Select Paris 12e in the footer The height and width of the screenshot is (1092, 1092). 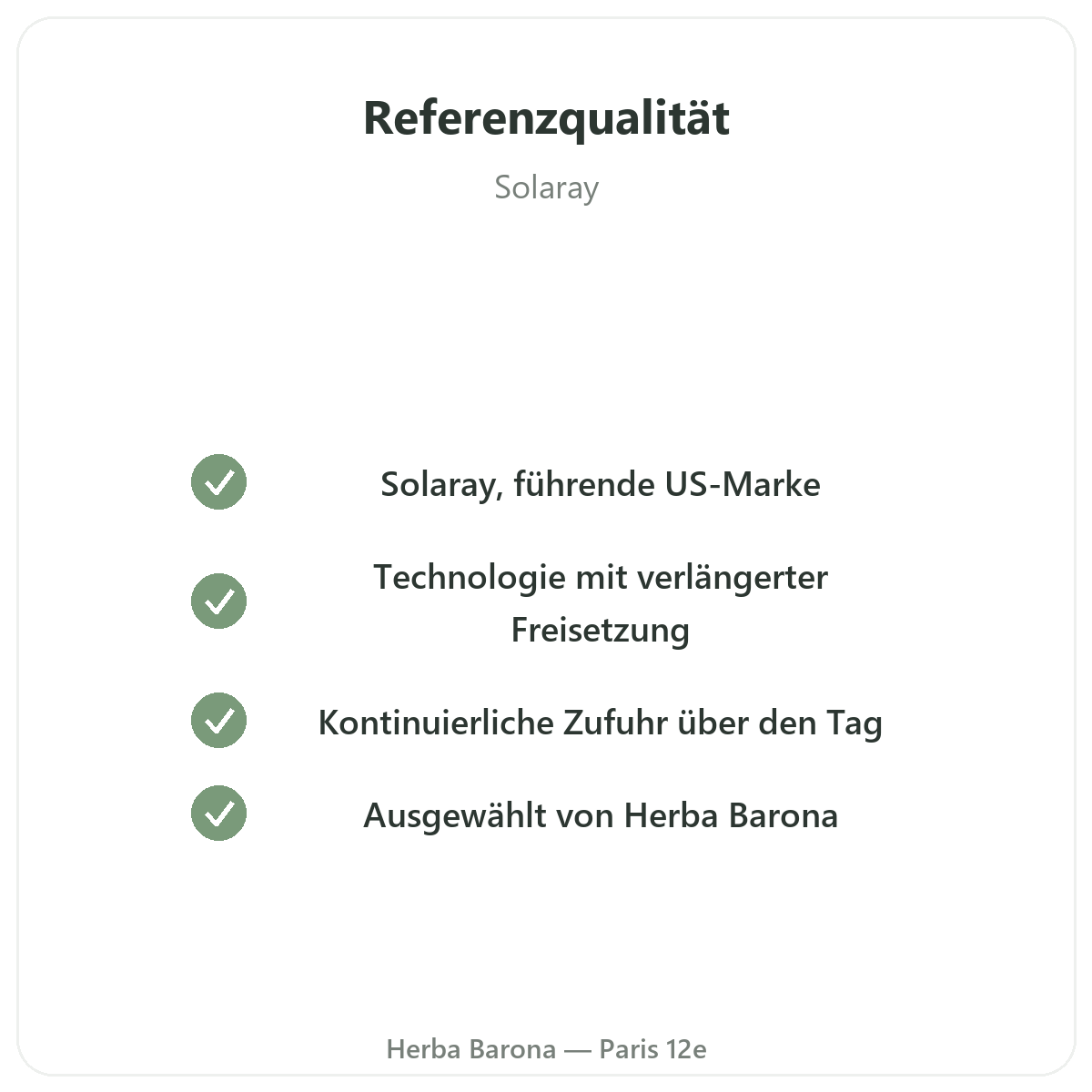pyautogui.click(x=652, y=1049)
